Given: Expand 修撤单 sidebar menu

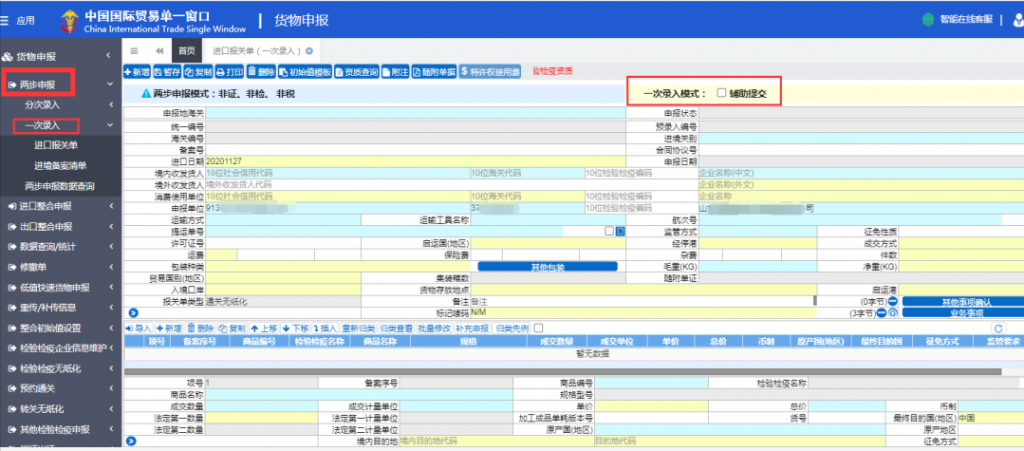Looking at the screenshot, I should click(x=61, y=267).
